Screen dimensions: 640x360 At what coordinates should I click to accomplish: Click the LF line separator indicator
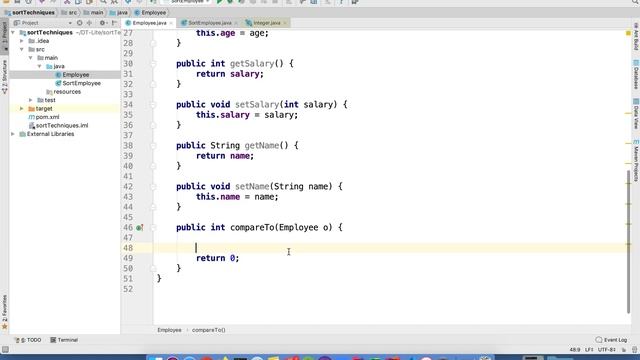(x=589, y=350)
